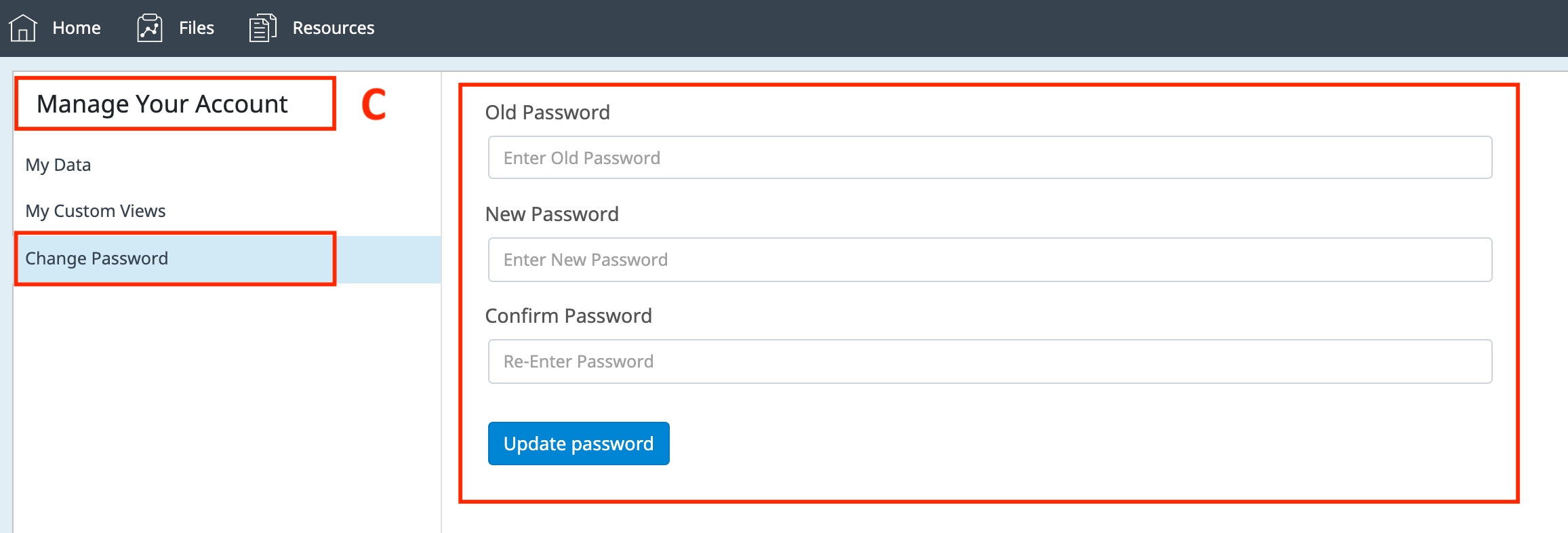Click empty sidebar space below Change Password
The height and width of the screenshot is (533, 1568).
point(224,407)
